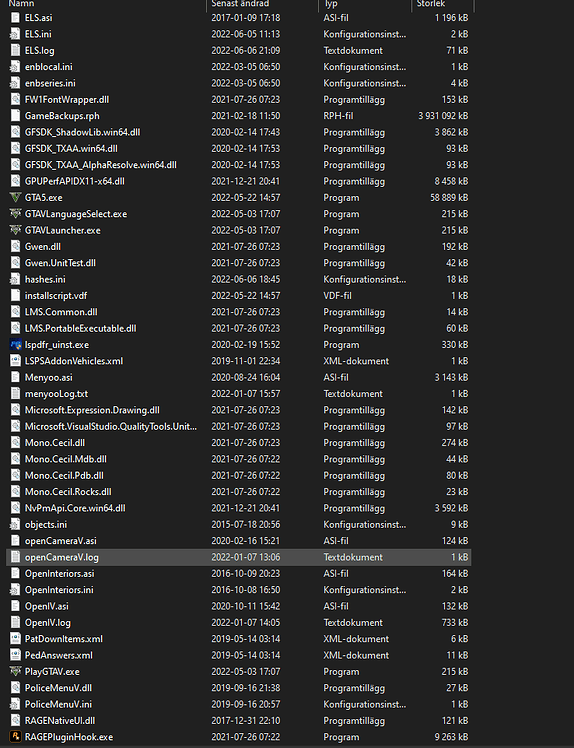The width and height of the screenshot is (574, 748).
Task: Click the enbseries.ini file icon
Action: (x=16, y=83)
